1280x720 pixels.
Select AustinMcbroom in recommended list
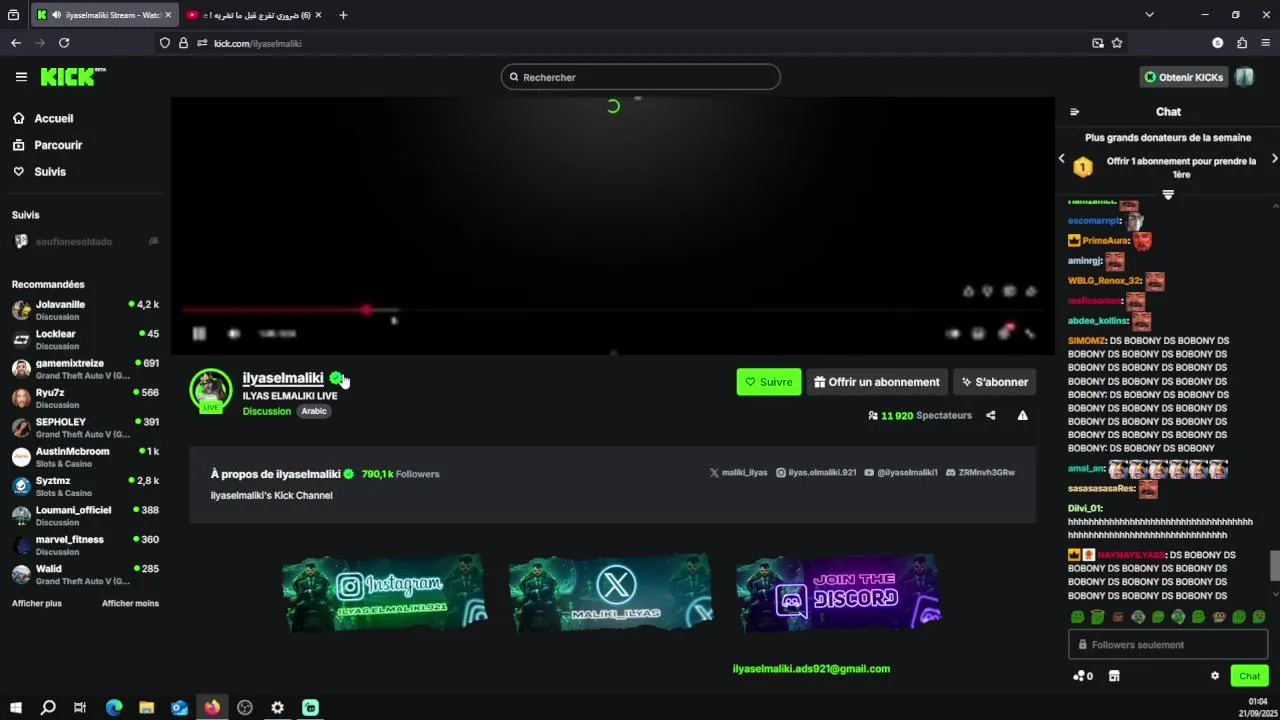[85, 457]
